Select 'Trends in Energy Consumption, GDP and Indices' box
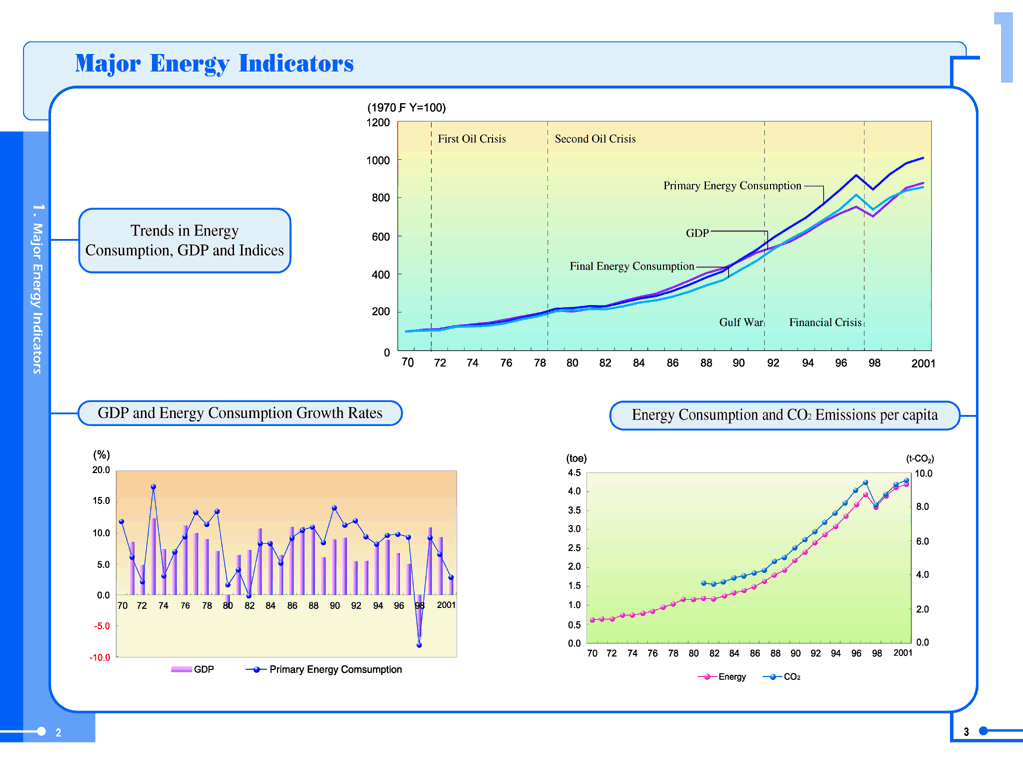1023x766 pixels. pos(185,241)
